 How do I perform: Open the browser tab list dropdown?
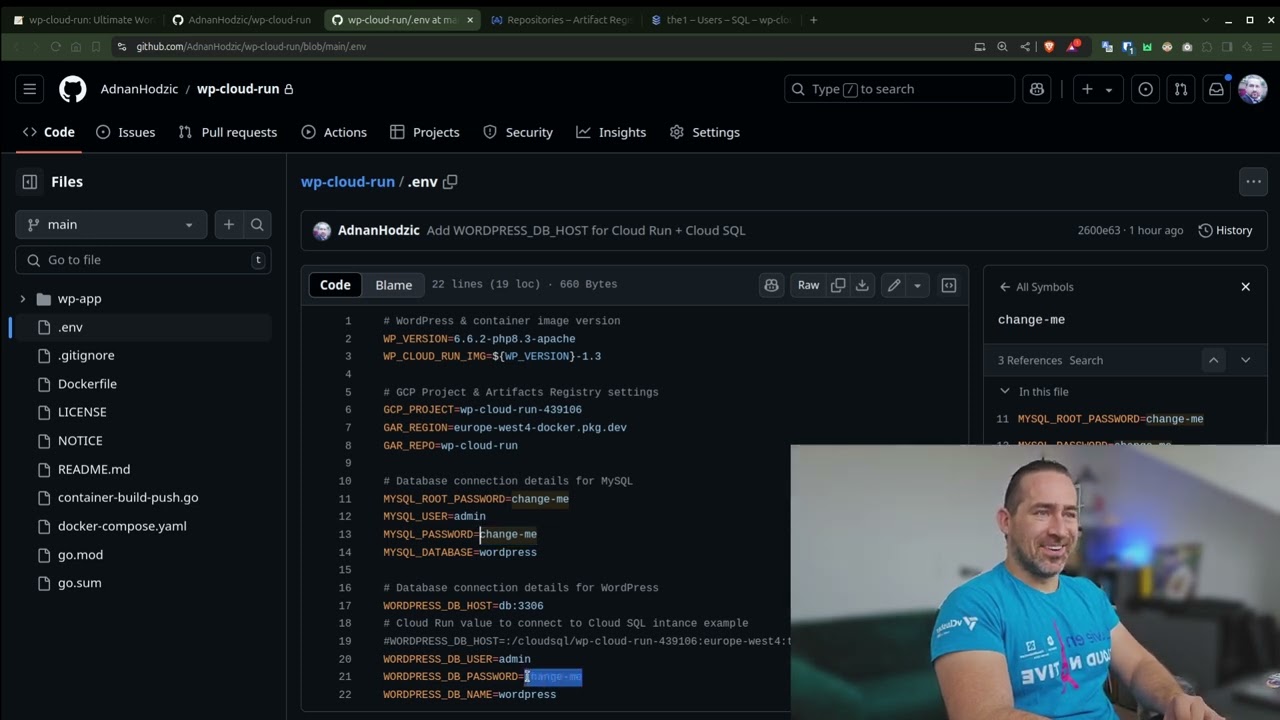pyautogui.click(x=1204, y=20)
